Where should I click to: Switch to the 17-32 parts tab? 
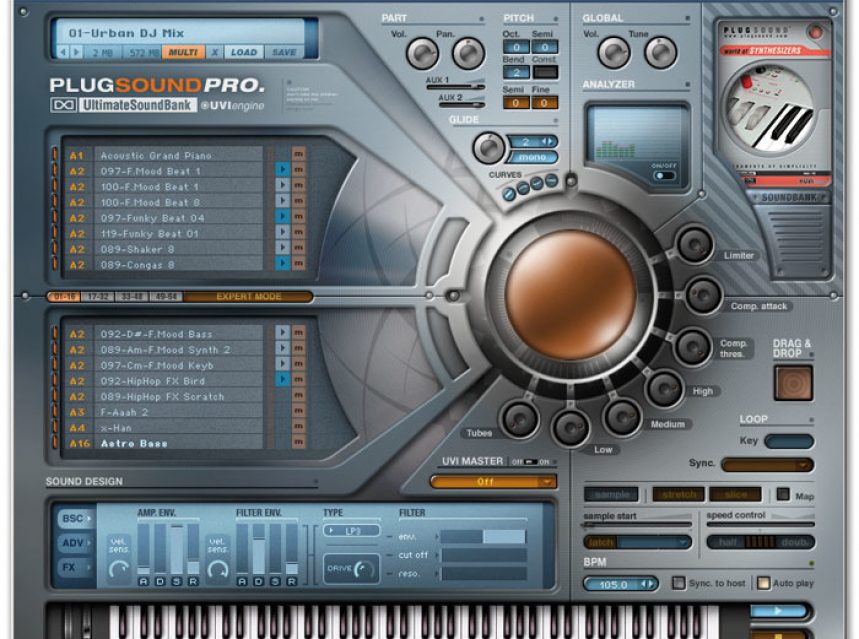point(98,296)
